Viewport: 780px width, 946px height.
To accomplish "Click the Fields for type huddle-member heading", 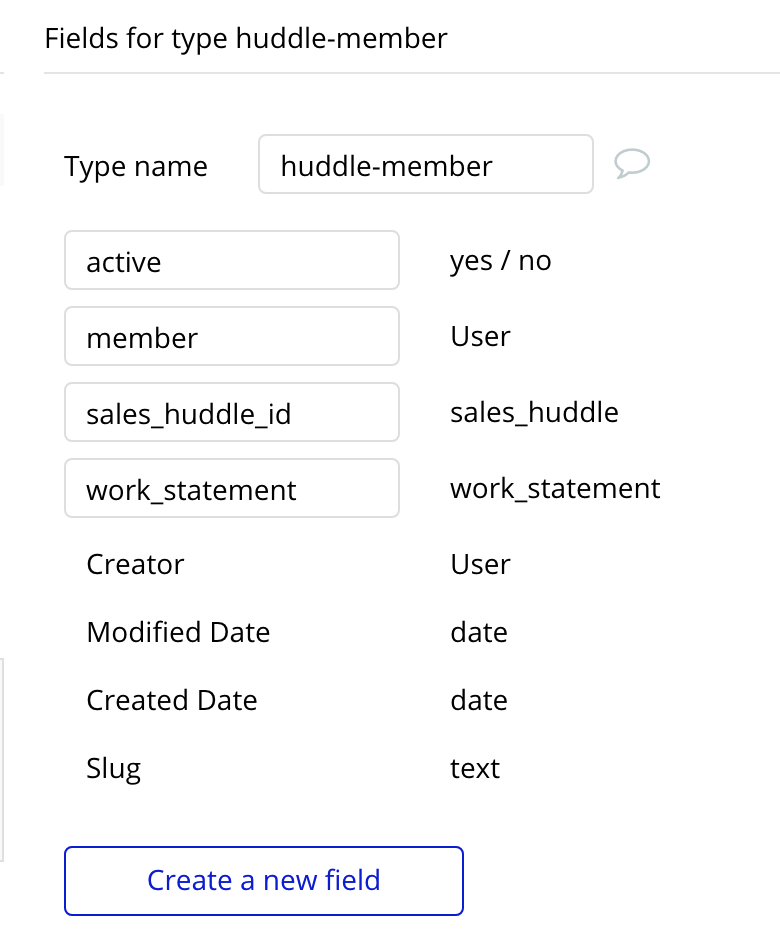I will 246,39.
